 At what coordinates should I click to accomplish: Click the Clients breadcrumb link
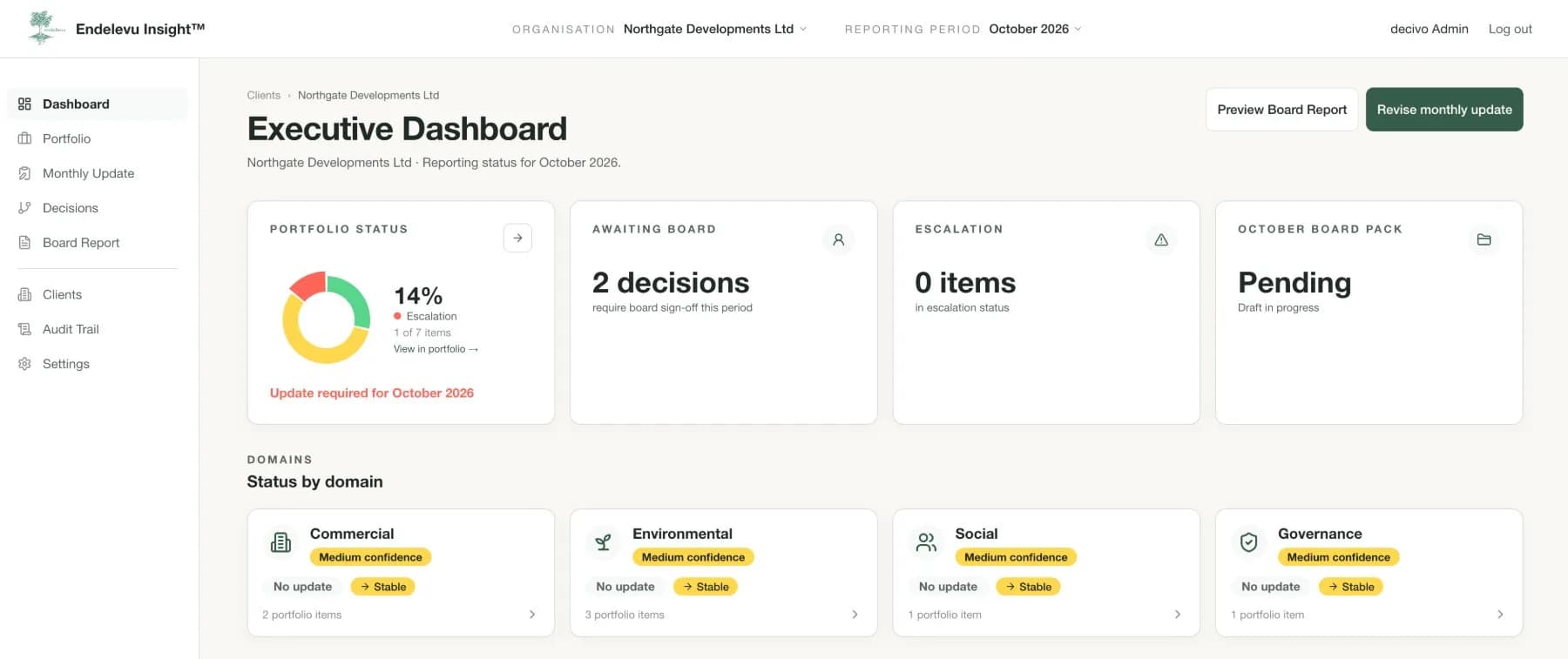click(x=263, y=95)
